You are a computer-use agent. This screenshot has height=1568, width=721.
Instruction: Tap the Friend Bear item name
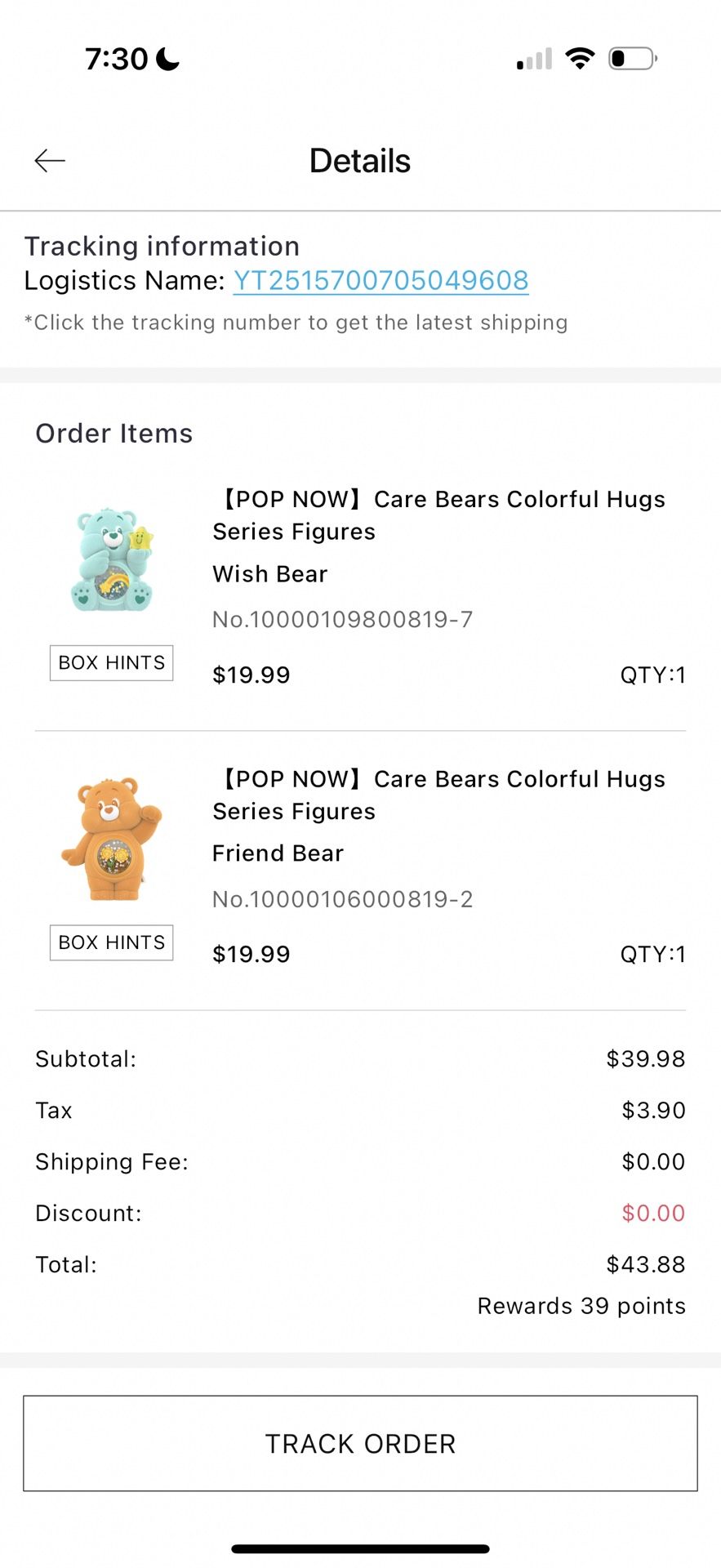coord(278,853)
